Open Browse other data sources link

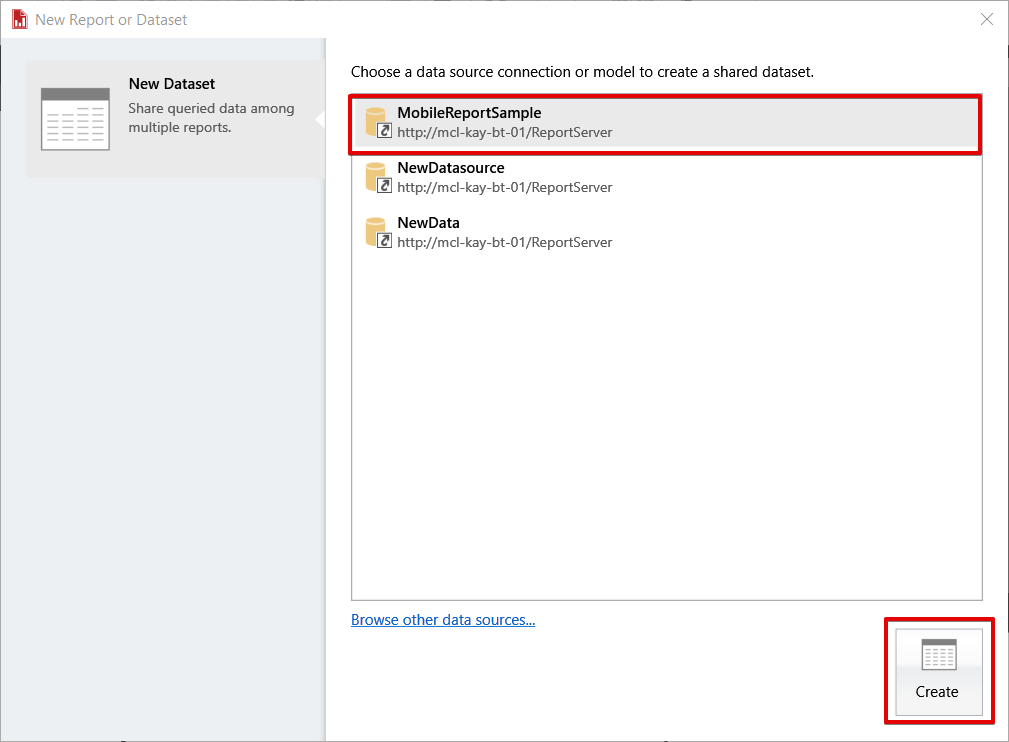pos(443,620)
